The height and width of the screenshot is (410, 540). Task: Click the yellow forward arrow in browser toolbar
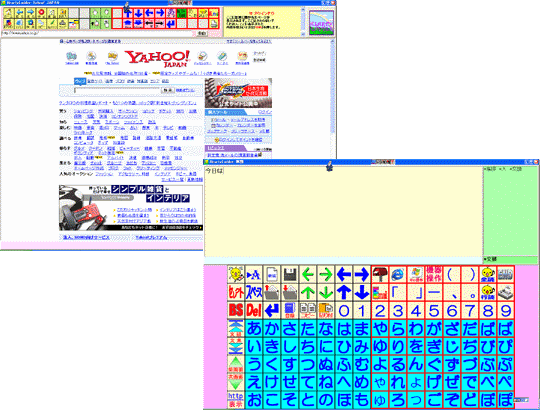click(30, 13)
